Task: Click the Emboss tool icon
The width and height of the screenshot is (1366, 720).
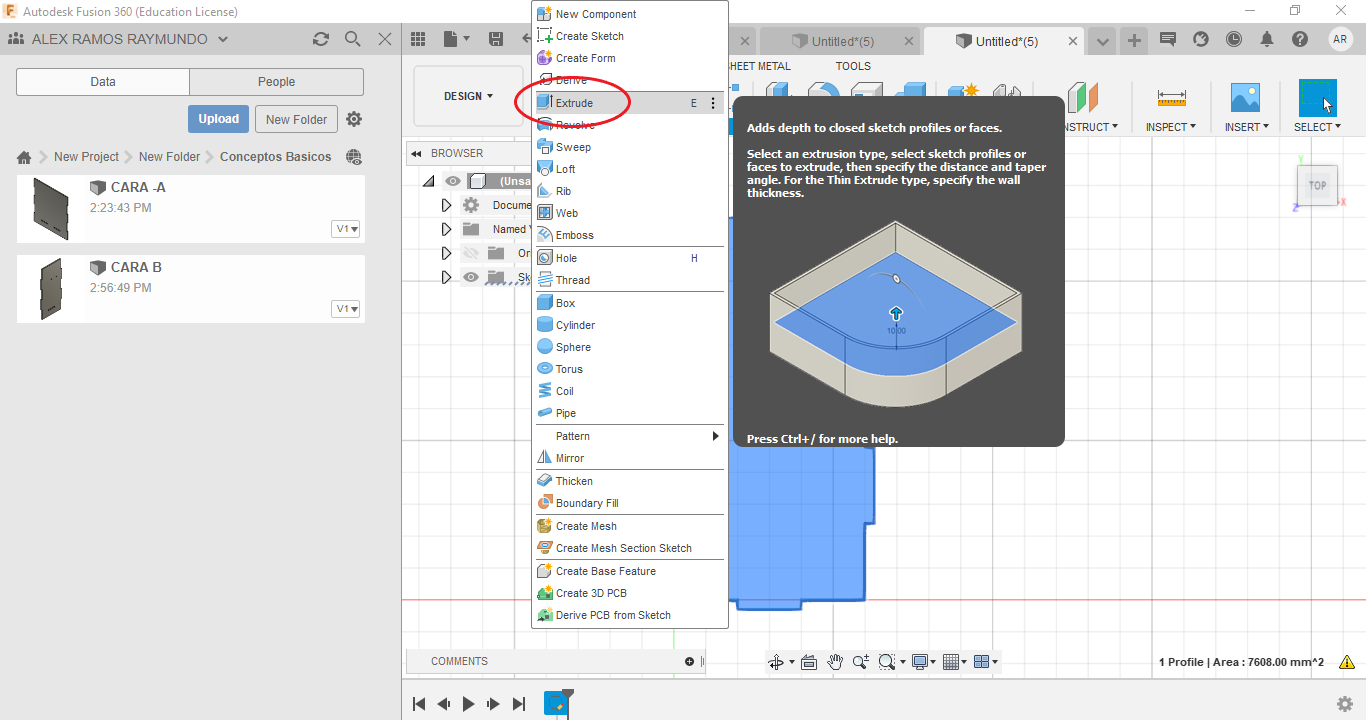Action: pyautogui.click(x=545, y=235)
